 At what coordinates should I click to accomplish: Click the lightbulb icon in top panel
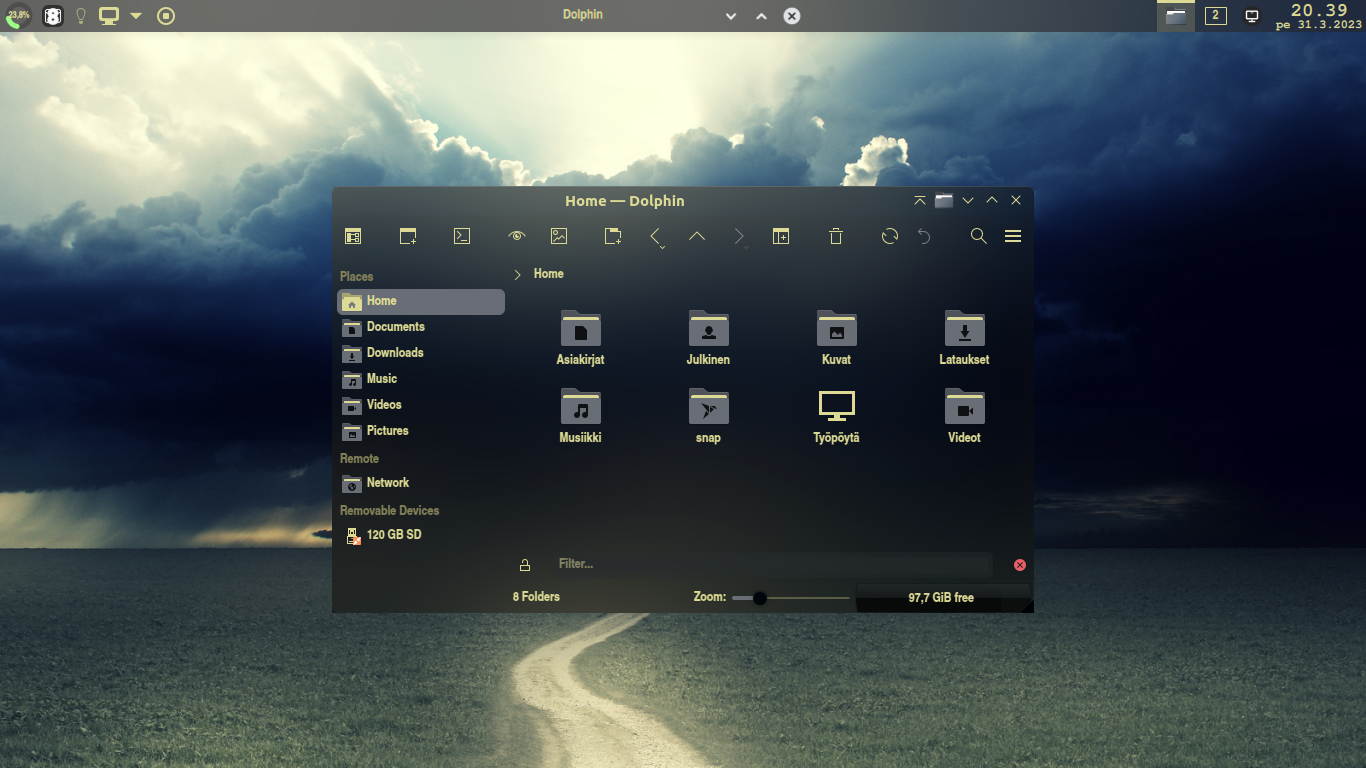pos(81,16)
